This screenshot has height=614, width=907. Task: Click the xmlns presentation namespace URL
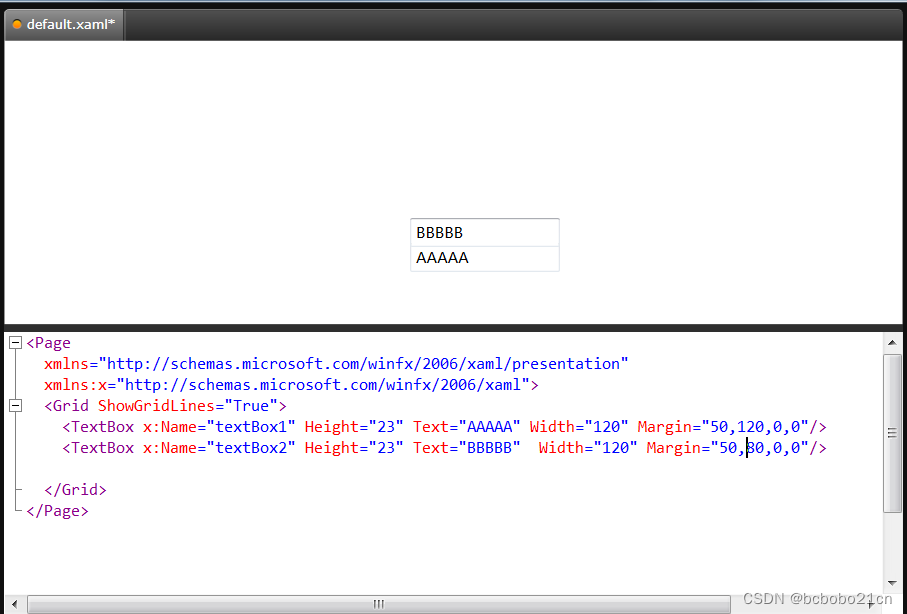click(364, 364)
